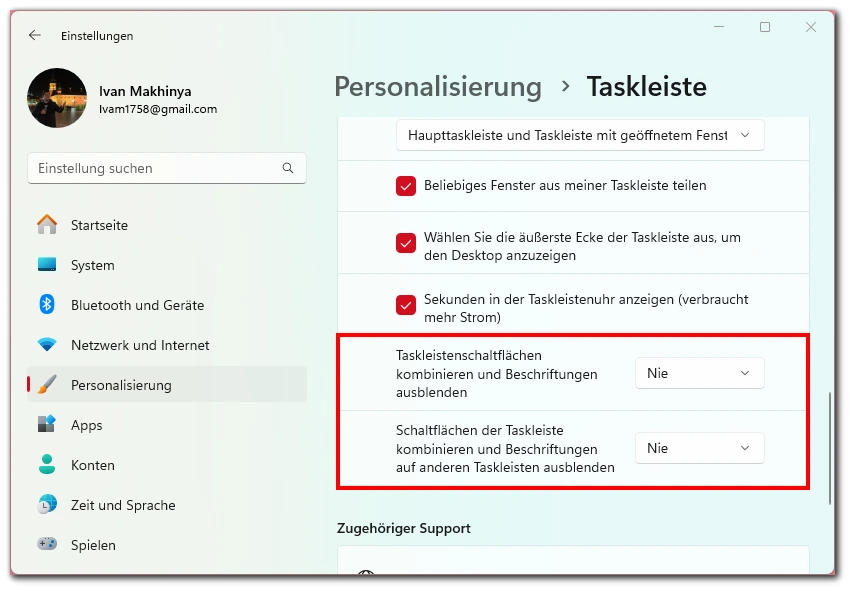Open the Haupttaskleiste und Taskleiste dropdown
The height and width of the screenshot is (593, 853).
tap(580, 135)
